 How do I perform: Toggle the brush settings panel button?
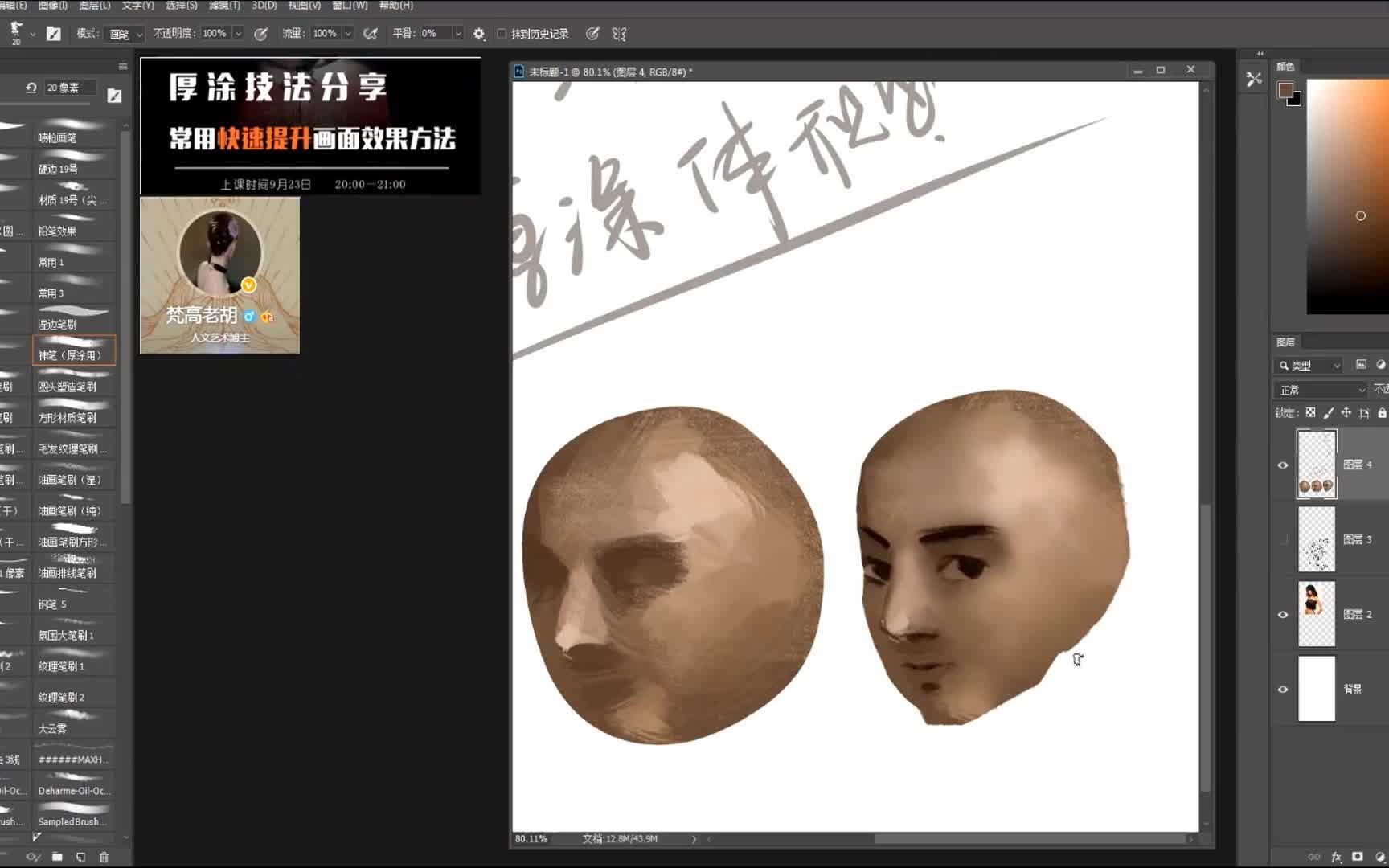tap(54, 34)
